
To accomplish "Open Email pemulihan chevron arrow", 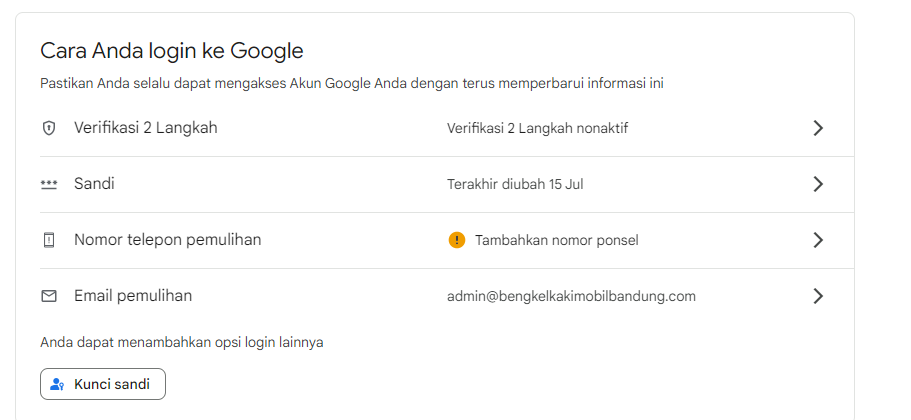I will pos(818,296).
